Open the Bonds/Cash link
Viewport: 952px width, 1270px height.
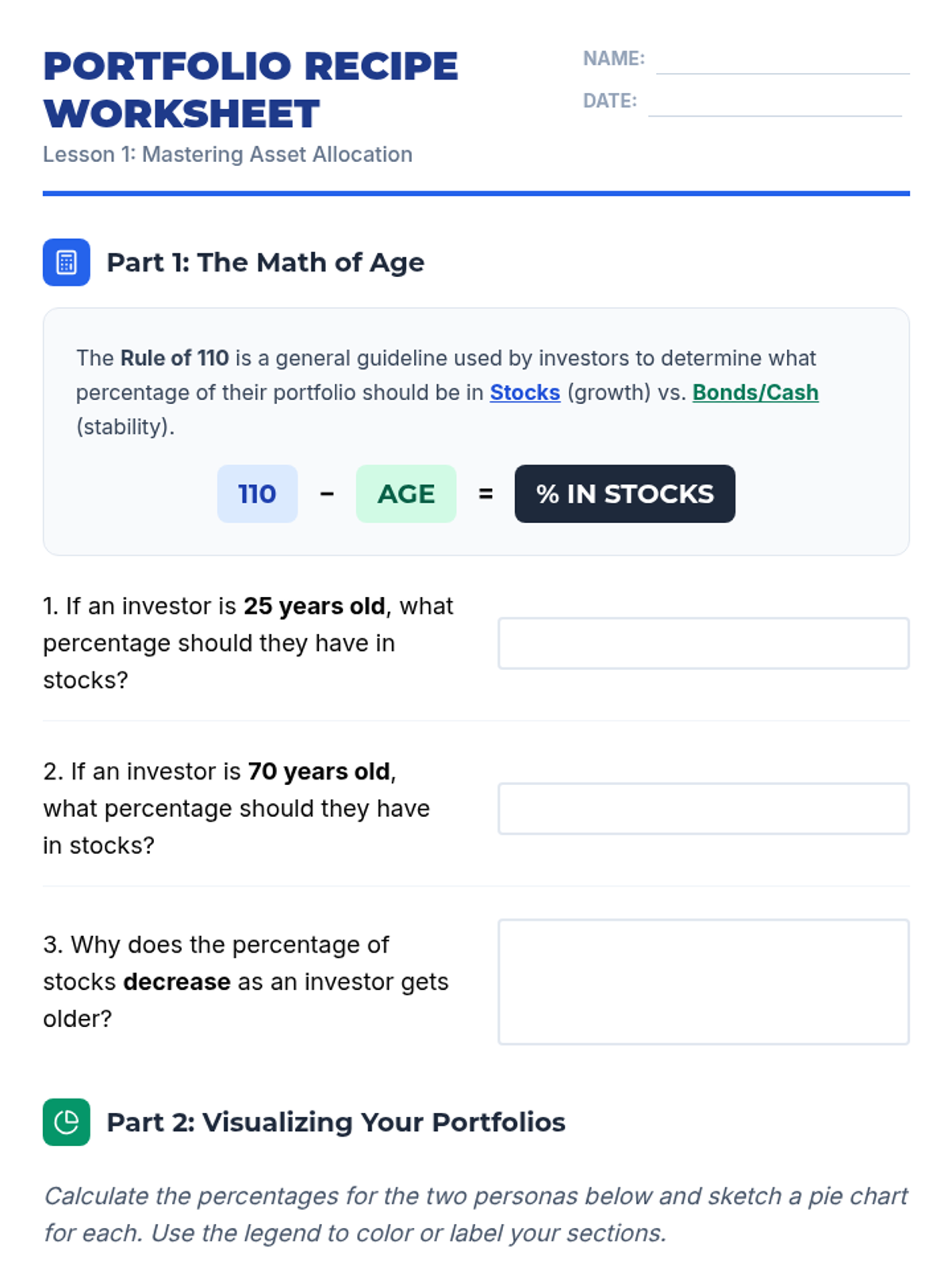[x=755, y=393]
